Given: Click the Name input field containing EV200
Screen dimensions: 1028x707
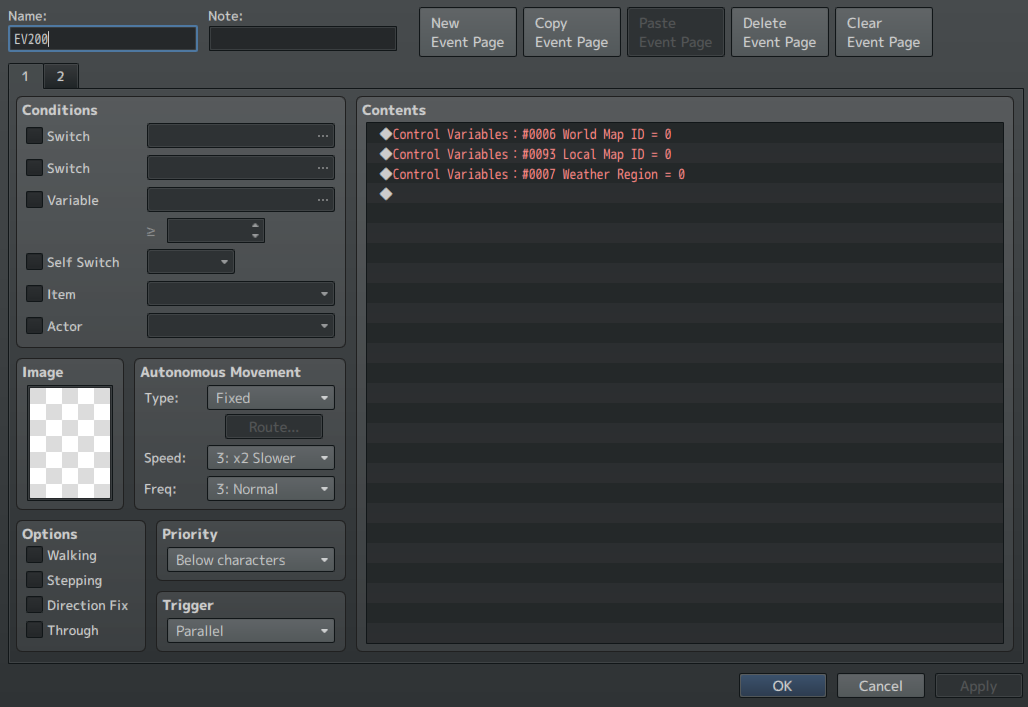Looking at the screenshot, I should [x=103, y=39].
